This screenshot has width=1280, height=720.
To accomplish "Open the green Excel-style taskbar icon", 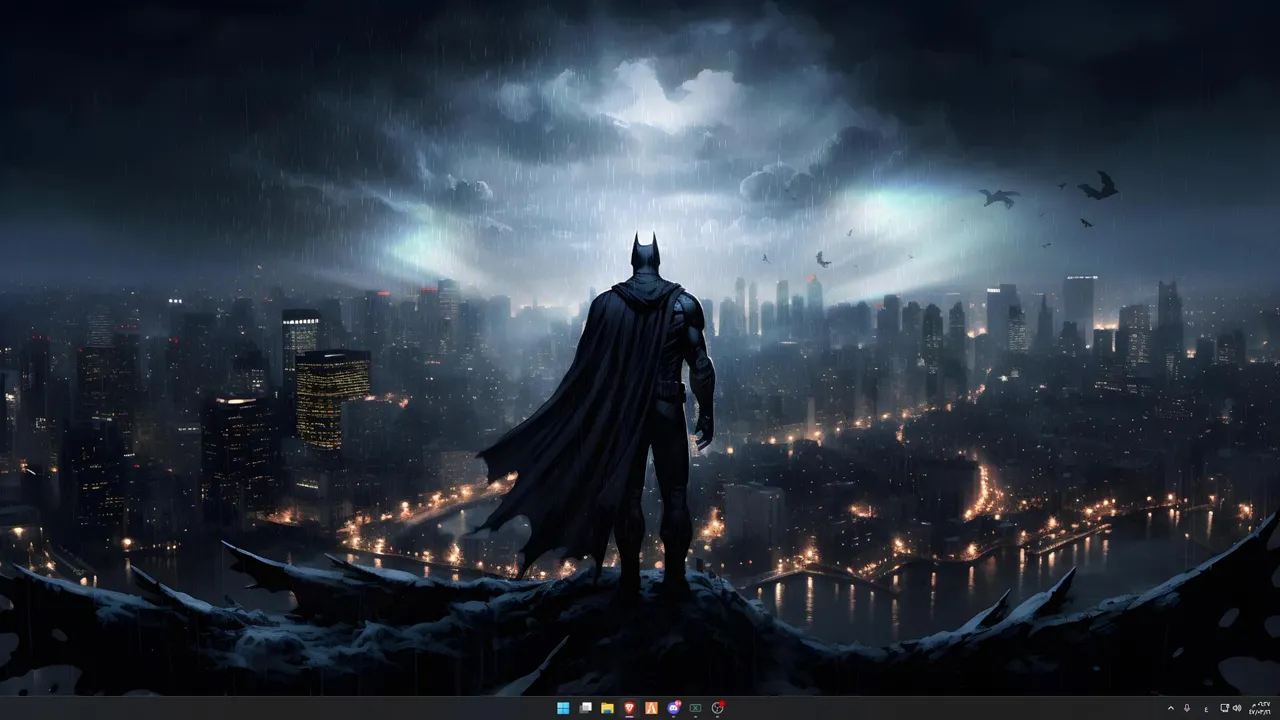I will [695, 708].
